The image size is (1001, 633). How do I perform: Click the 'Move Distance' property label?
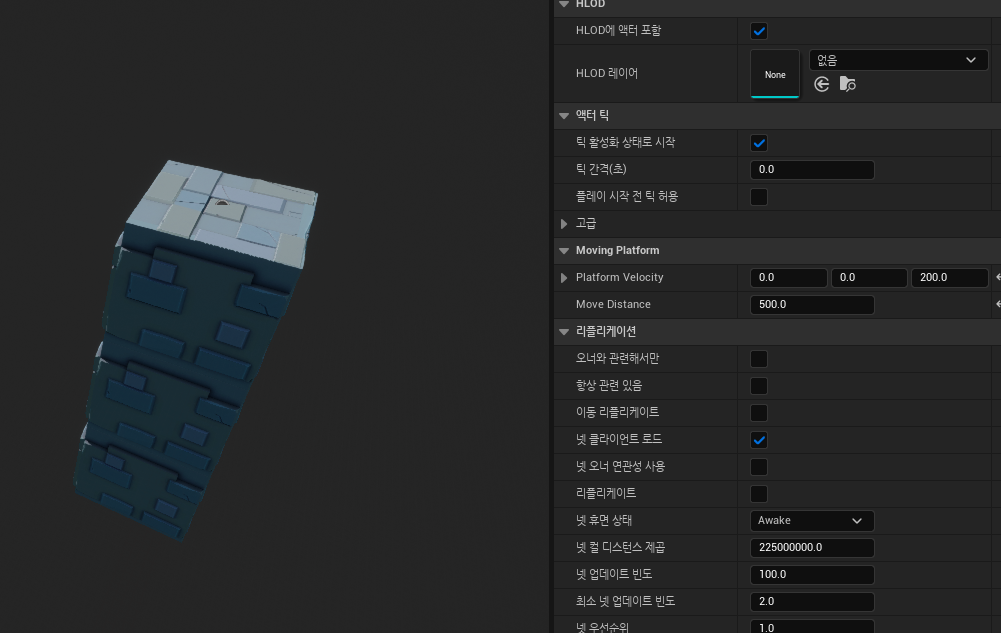click(613, 304)
